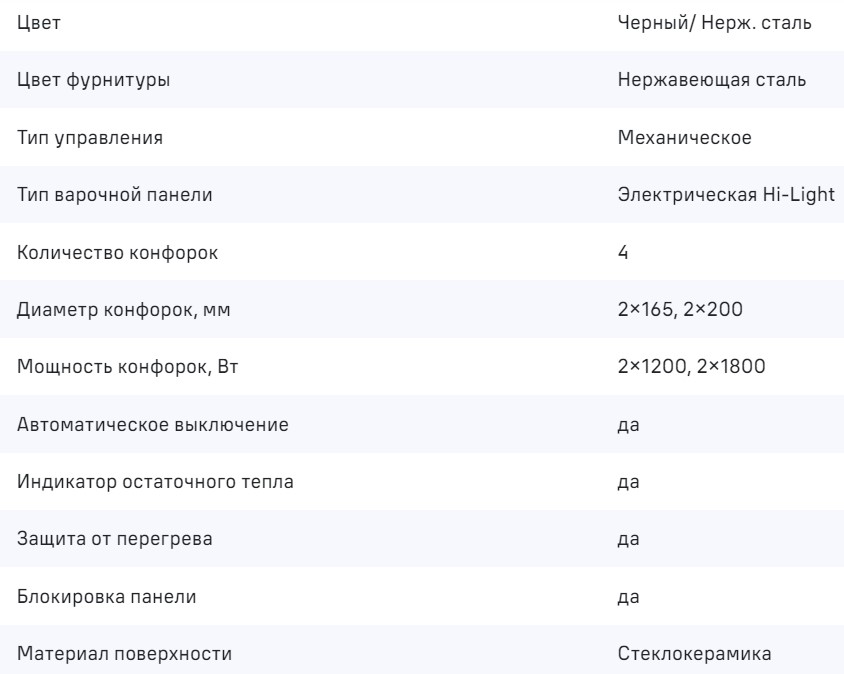This screenshot has height=674, width=844.
Task: Click the "Цвет фурнитуры" label
Action: pyautogui.click(x=93, y=80)
